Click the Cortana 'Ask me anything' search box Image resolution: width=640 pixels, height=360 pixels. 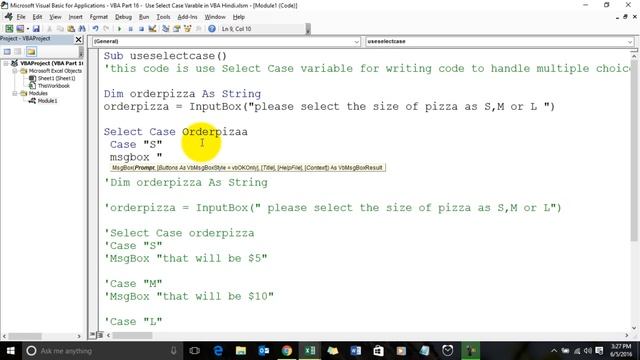point(101,351)
